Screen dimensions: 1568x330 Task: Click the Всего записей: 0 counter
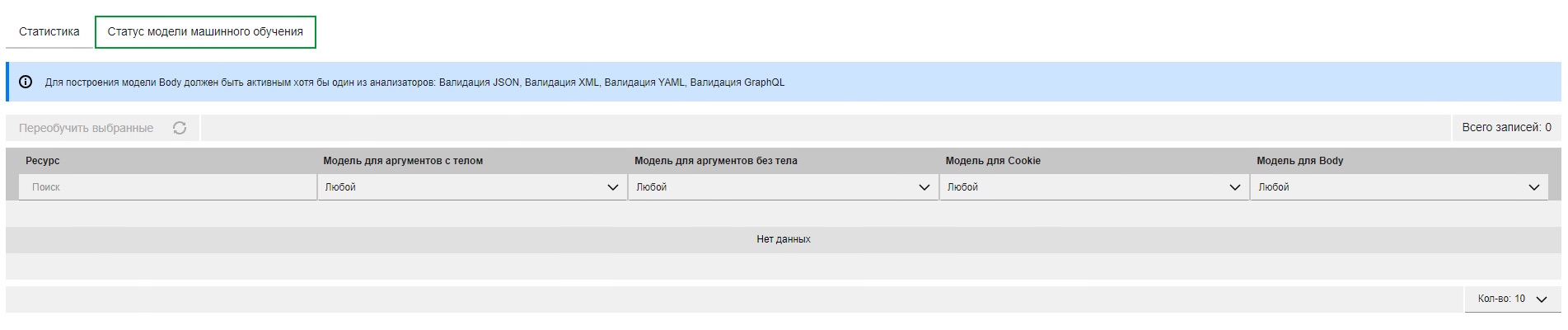click(1506, 128)
